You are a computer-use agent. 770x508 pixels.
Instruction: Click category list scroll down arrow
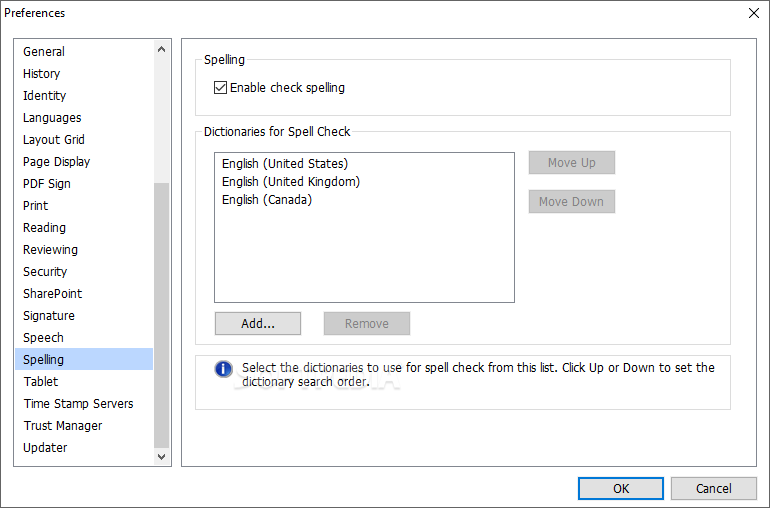pos(162,456)
